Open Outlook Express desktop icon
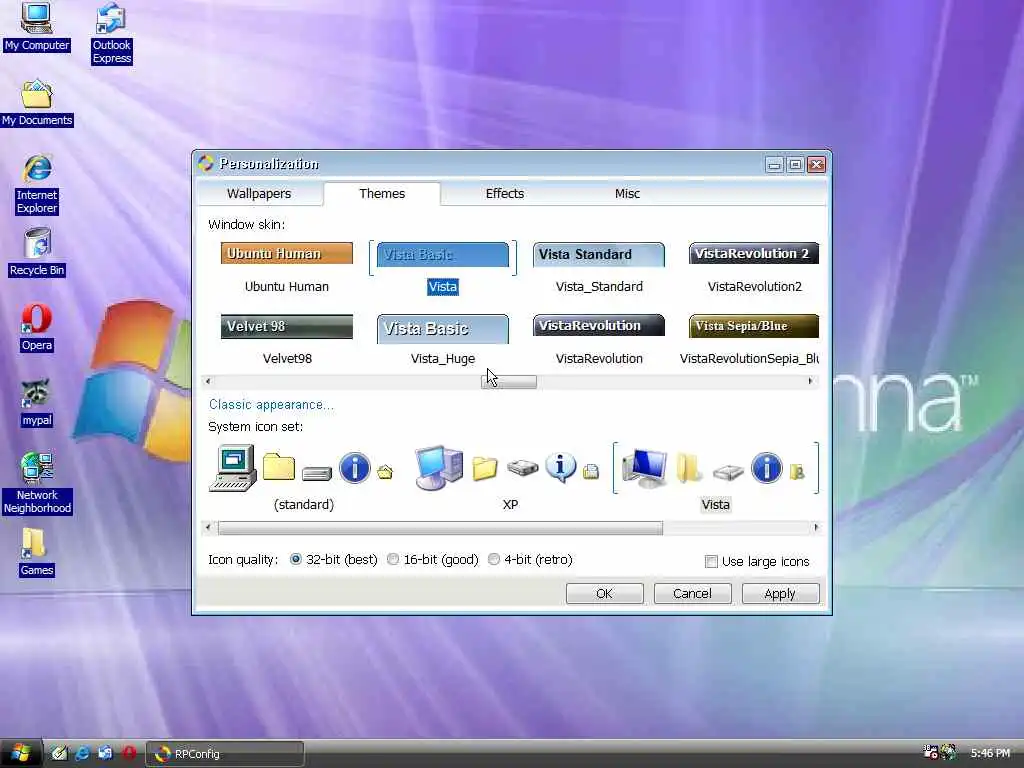The image size is (1024, 768). point(112,33)
